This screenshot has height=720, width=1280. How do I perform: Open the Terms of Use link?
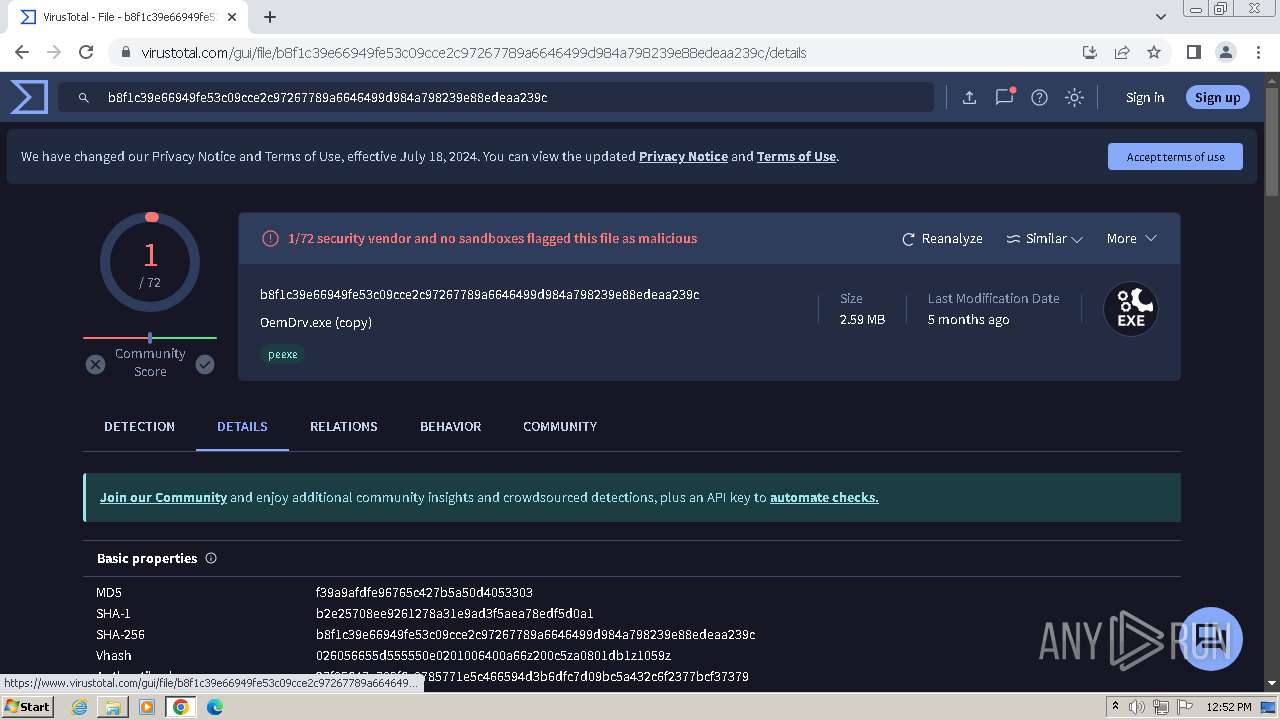[x=796, y=156]
